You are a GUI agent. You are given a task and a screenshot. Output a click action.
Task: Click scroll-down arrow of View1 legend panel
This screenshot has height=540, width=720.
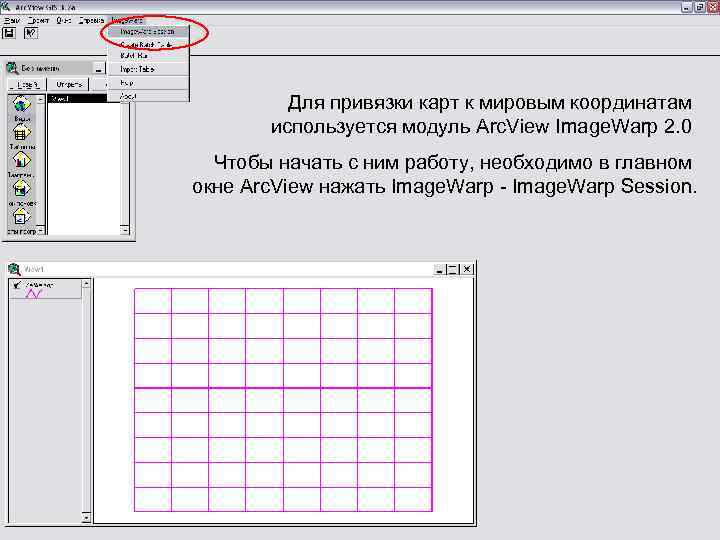point(86,518)
